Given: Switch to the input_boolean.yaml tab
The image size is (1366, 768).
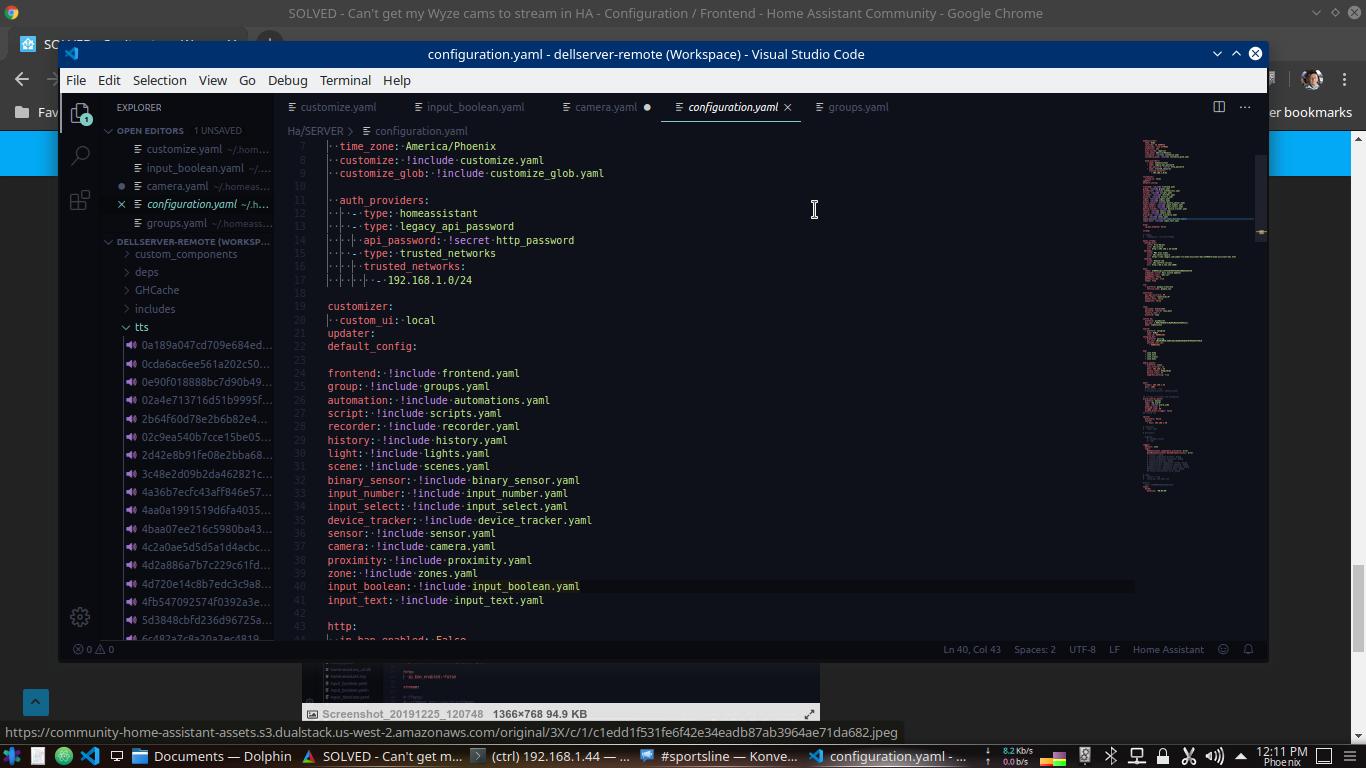Looking at the screenshot, I should 474,107.
